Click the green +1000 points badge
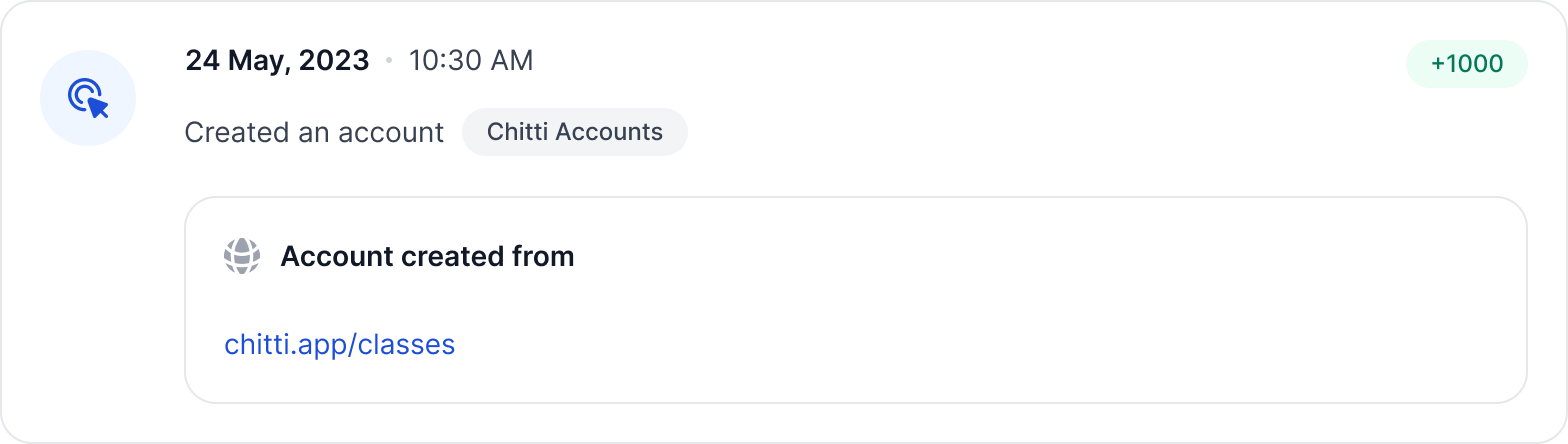 tap(1466, 64)
